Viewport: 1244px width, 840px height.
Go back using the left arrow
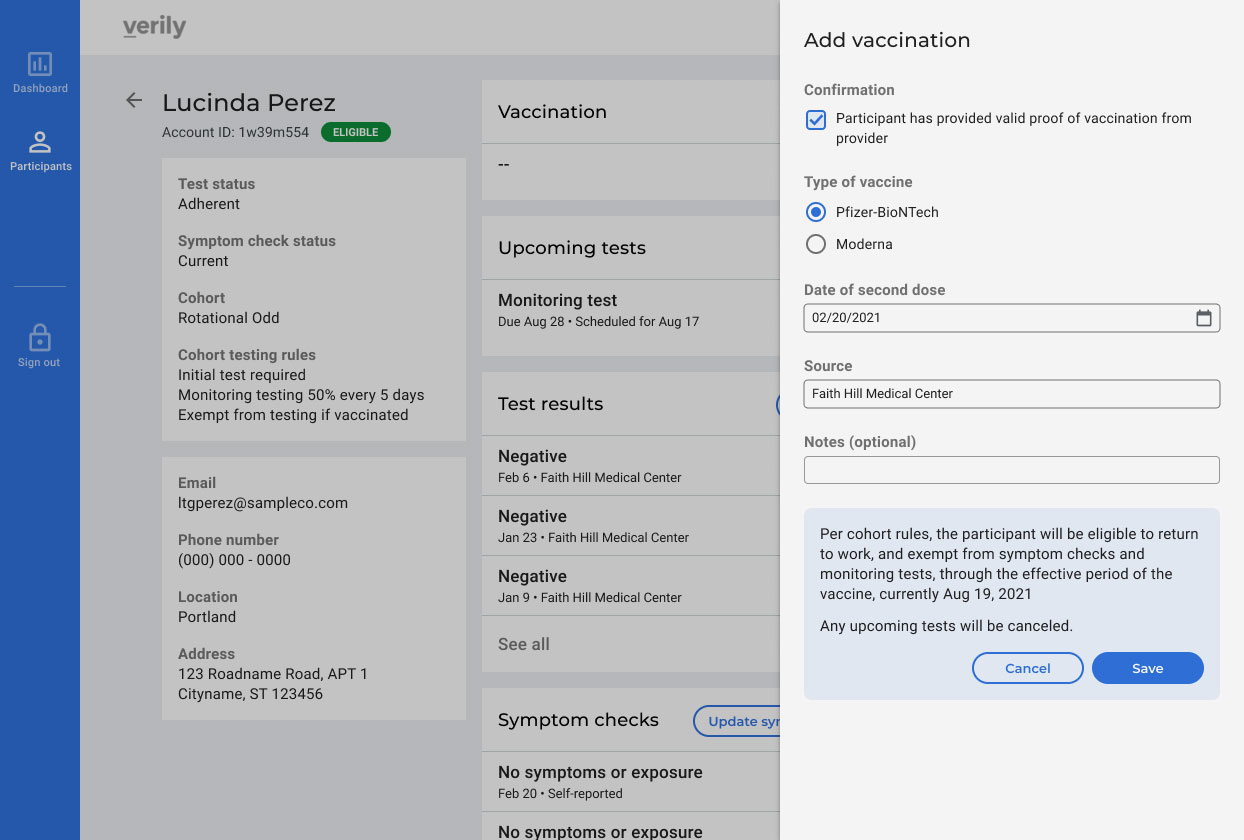[134, 101]
